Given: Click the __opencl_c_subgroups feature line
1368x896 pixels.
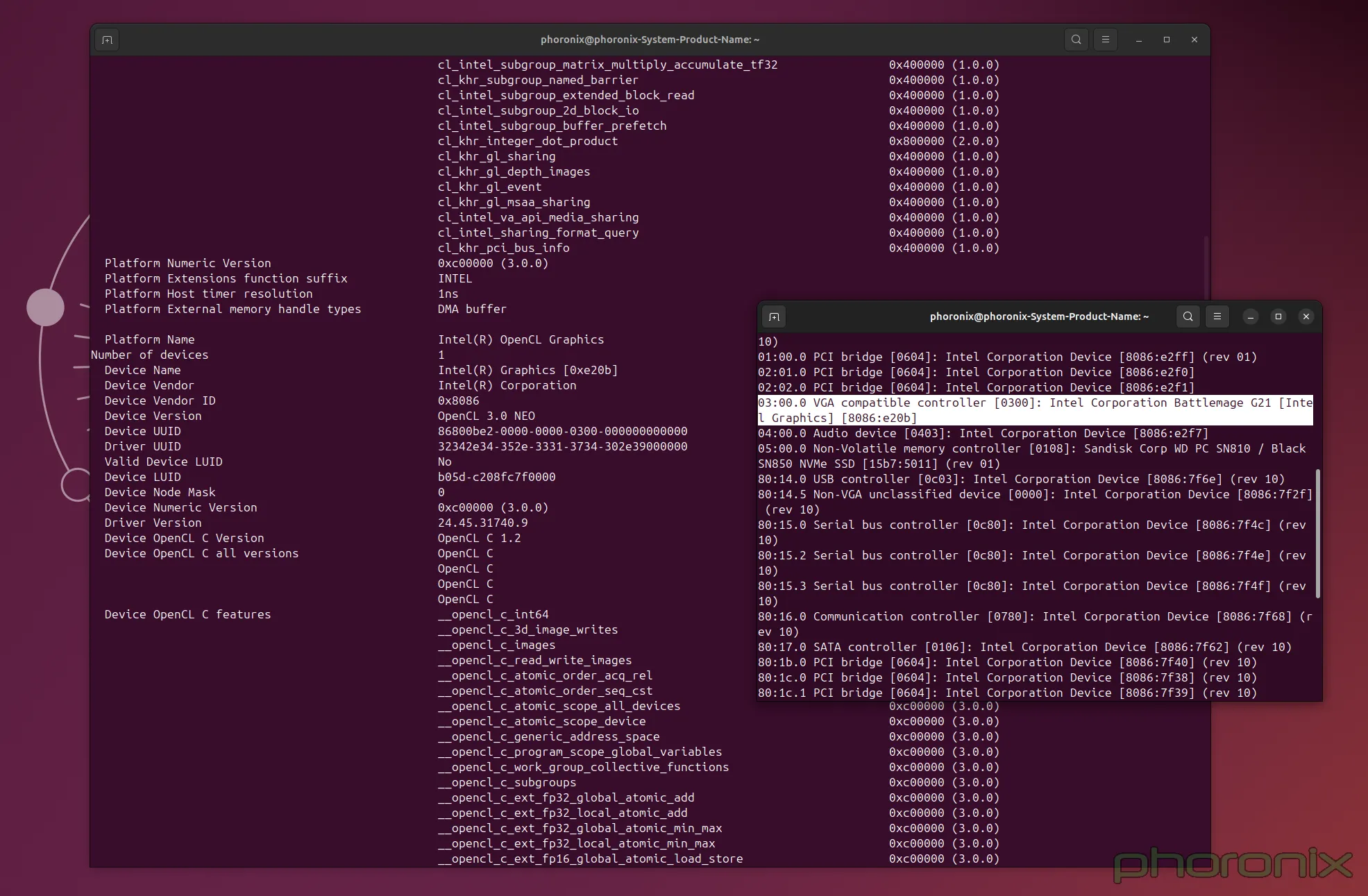Looking at the screenshot, I should pyautogui.click(x=507, y=782).
